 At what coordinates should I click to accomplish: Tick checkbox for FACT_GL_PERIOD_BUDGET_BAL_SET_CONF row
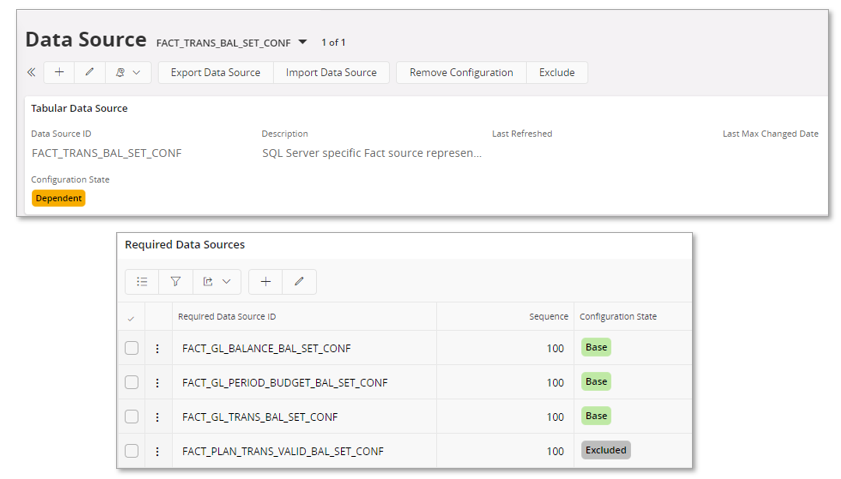click(x=132, y=383)
